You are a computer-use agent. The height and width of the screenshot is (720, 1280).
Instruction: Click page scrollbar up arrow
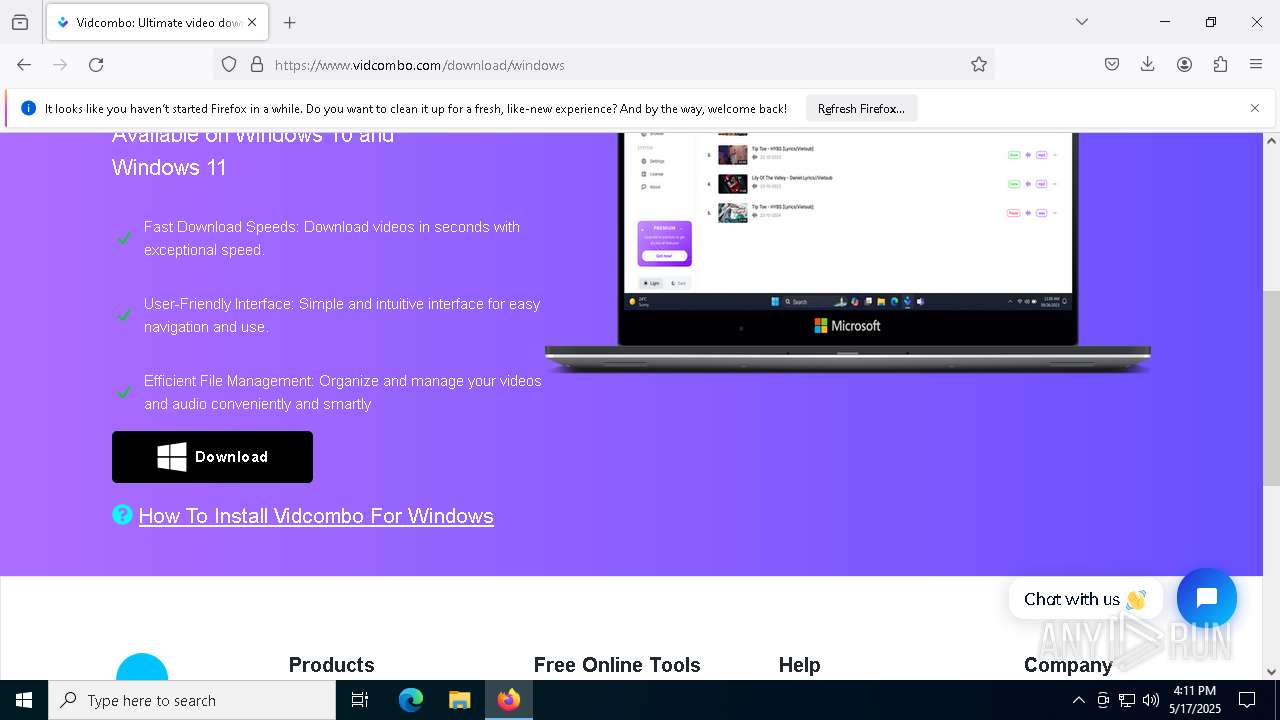click(x=1271, y=141)
